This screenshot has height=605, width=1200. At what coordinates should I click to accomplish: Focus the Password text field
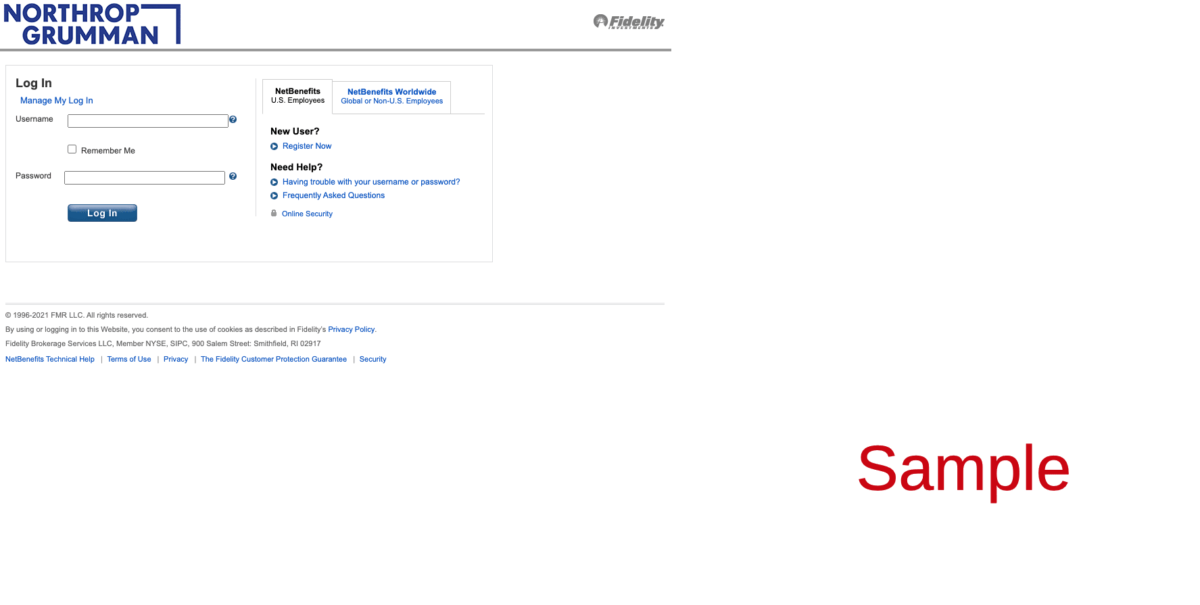(145, 178)
